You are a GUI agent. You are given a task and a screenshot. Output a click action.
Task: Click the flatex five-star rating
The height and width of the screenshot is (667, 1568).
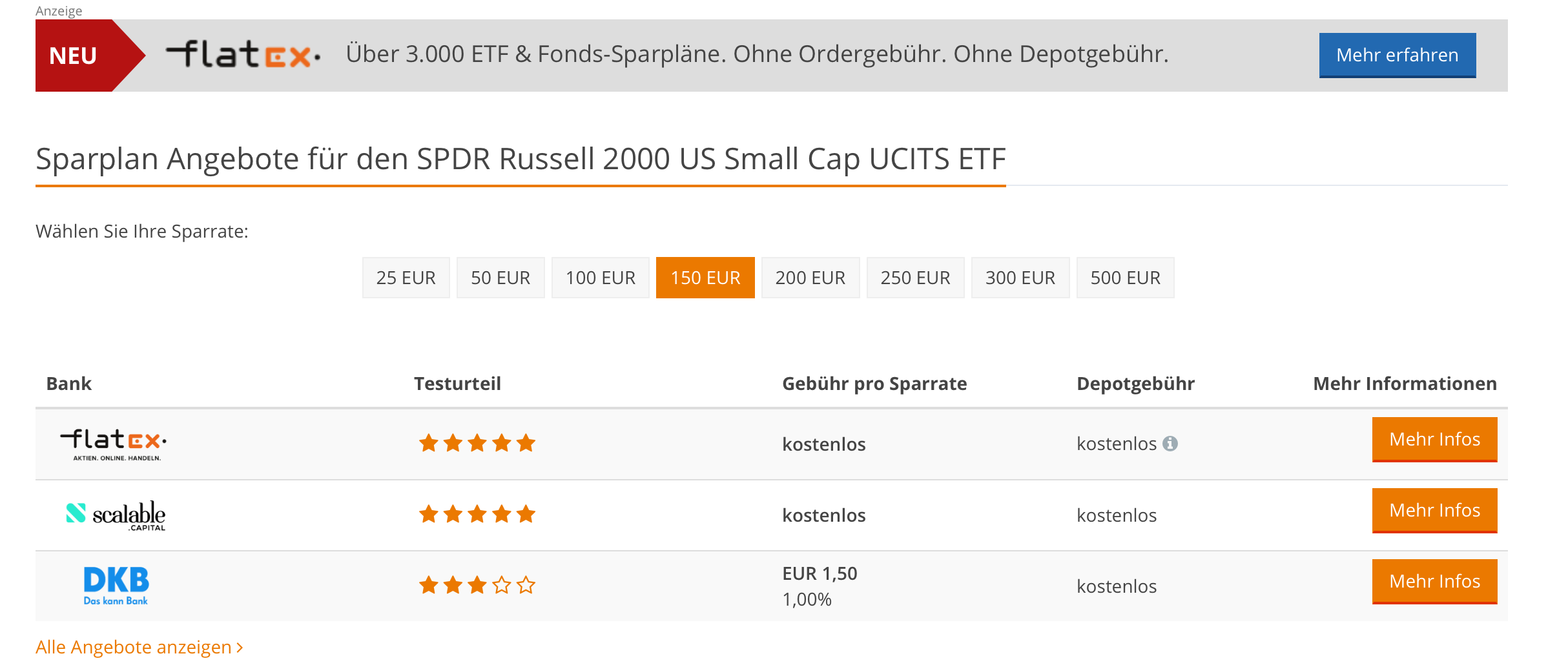tap(477, 444)
